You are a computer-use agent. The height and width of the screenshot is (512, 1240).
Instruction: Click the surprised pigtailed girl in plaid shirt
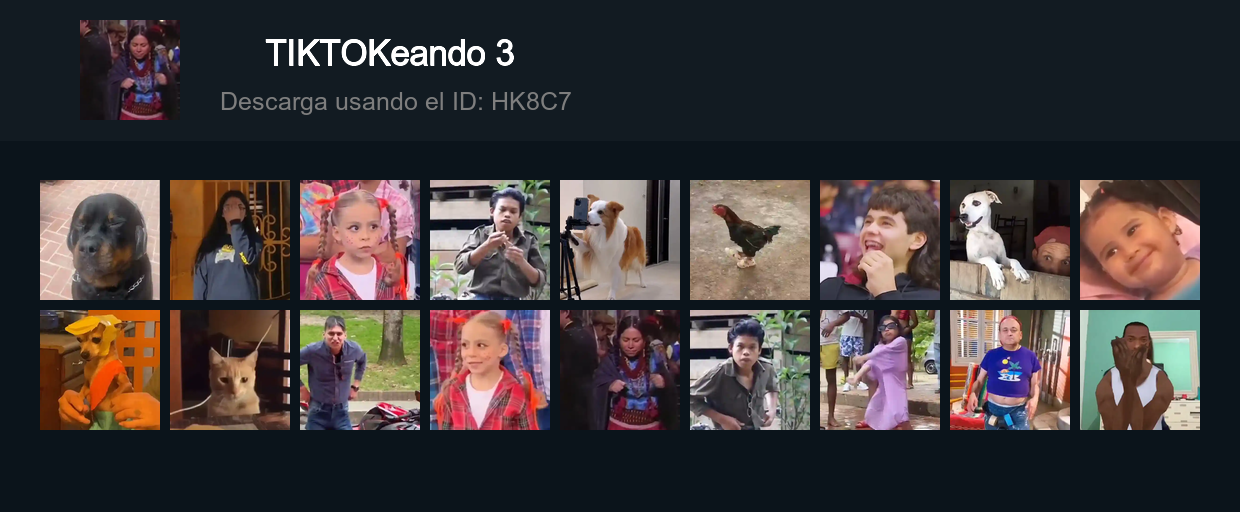(360, 240)
